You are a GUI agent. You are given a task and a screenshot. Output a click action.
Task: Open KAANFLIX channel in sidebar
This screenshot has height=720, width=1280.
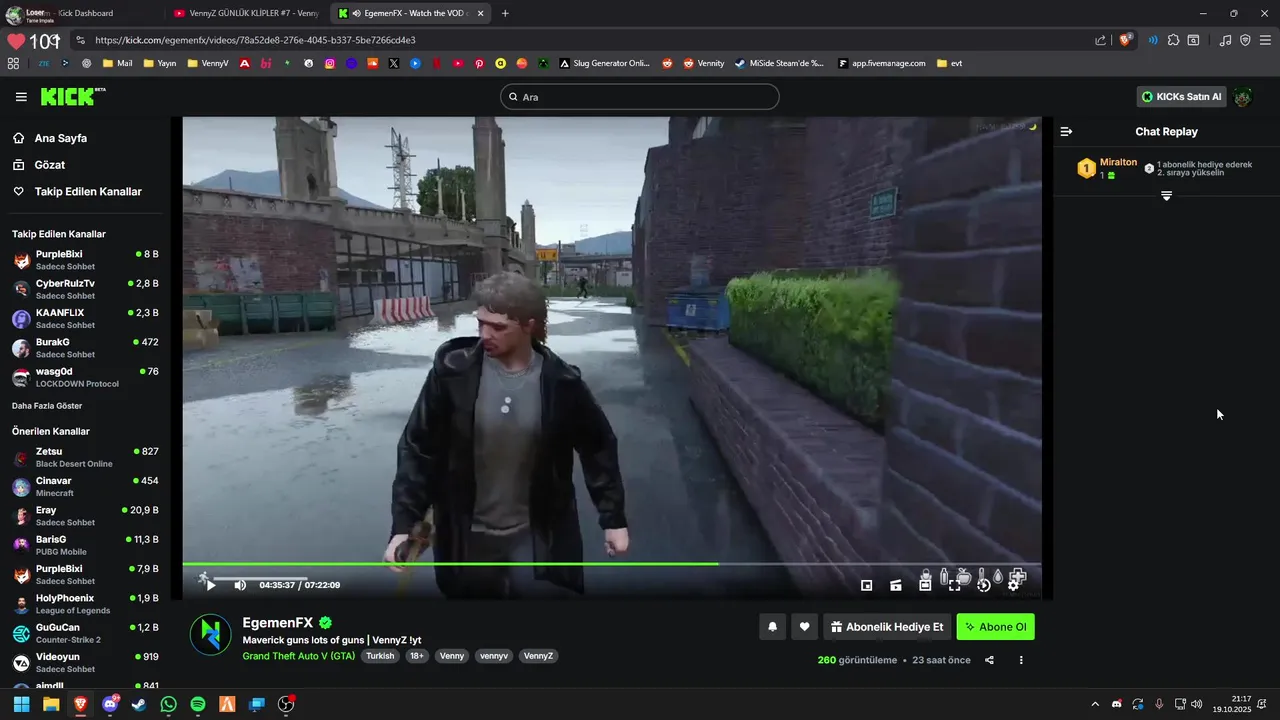tap(85, 318)
